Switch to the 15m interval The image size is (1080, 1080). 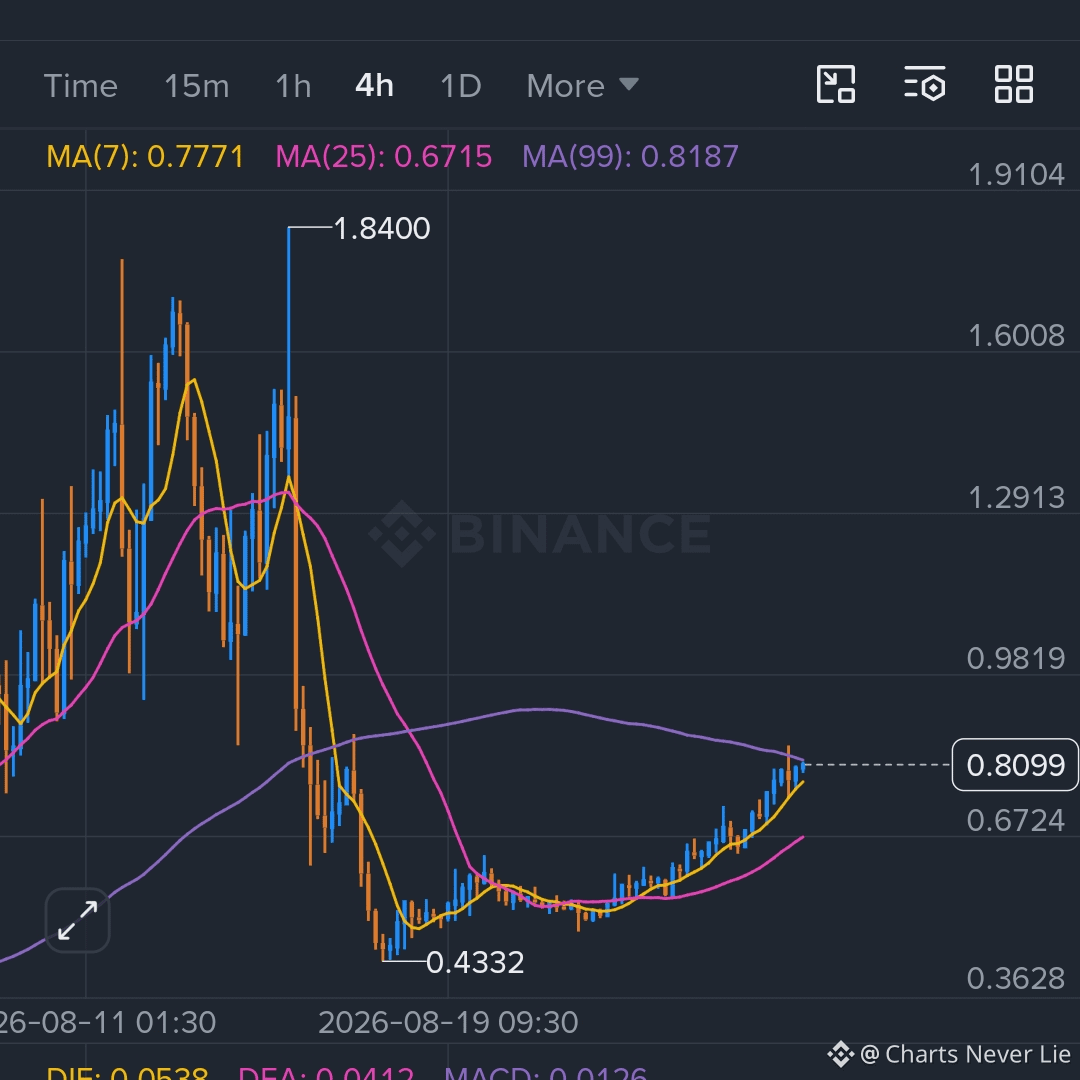(196, 86)
